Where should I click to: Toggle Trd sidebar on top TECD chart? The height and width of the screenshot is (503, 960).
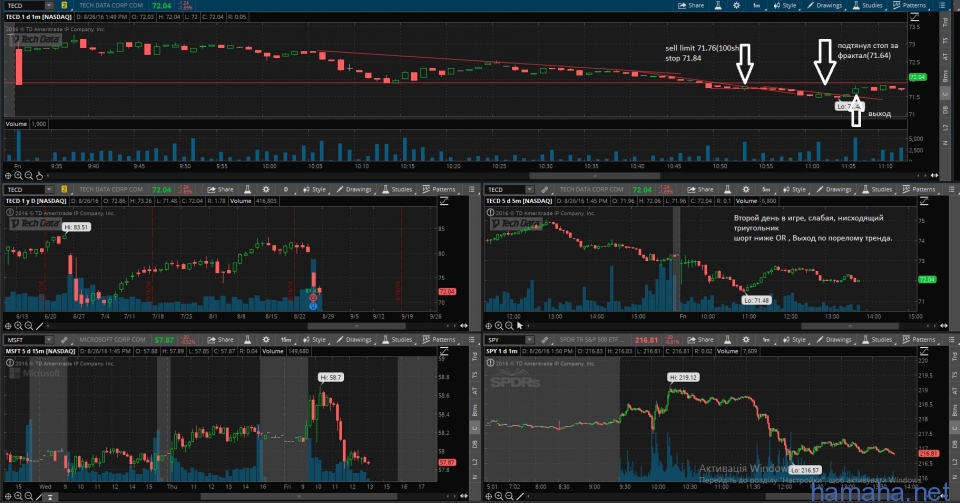coord(945,22)
